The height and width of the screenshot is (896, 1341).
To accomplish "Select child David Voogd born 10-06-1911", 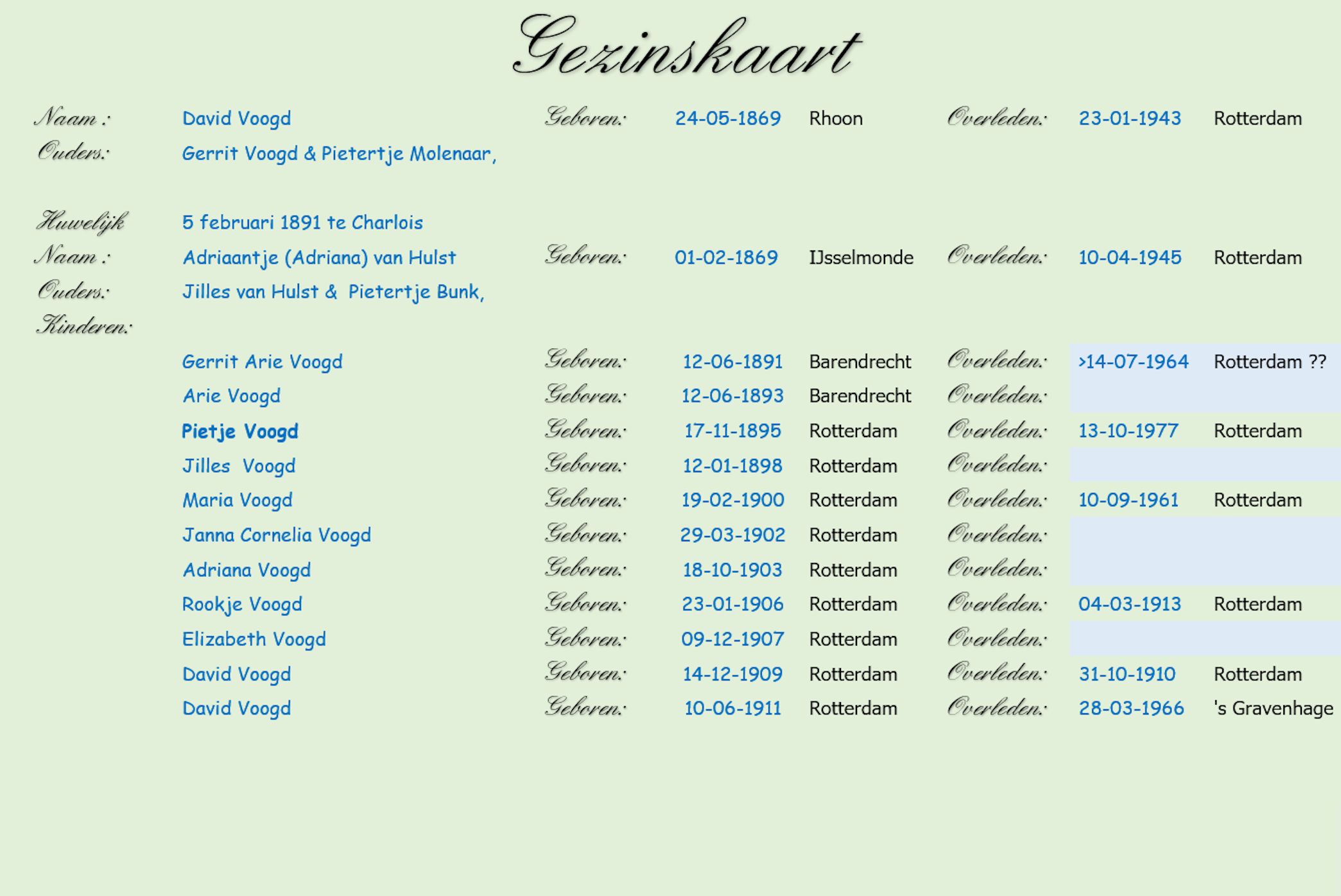I will coord(236,708).
